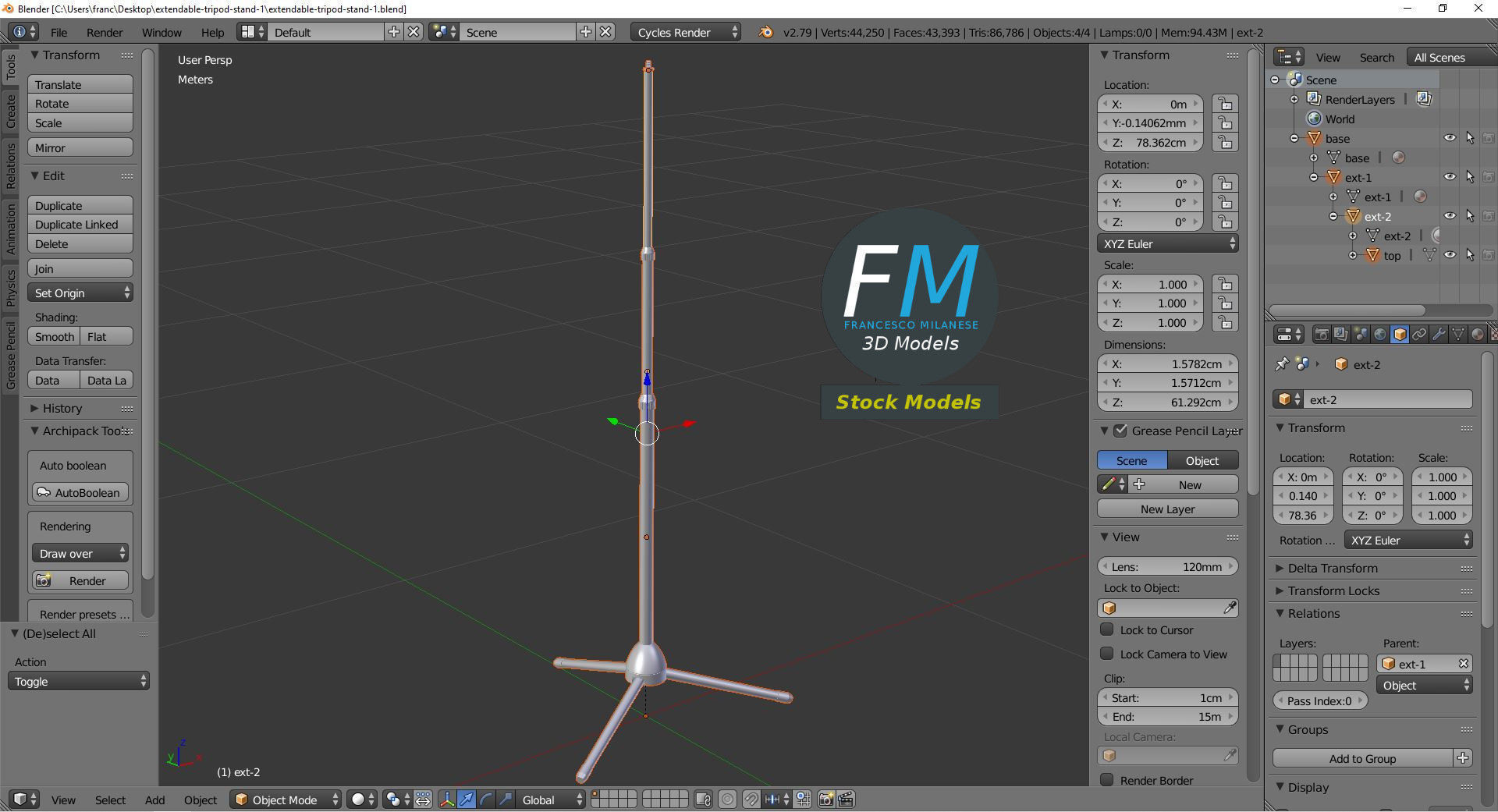Open the Global orientation dropdown
The height and width of the screenshot is (812, 1498).
tap(552, 800)
